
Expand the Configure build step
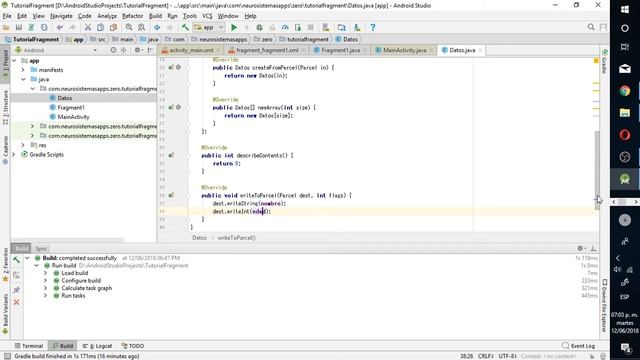tap(46, 281)
